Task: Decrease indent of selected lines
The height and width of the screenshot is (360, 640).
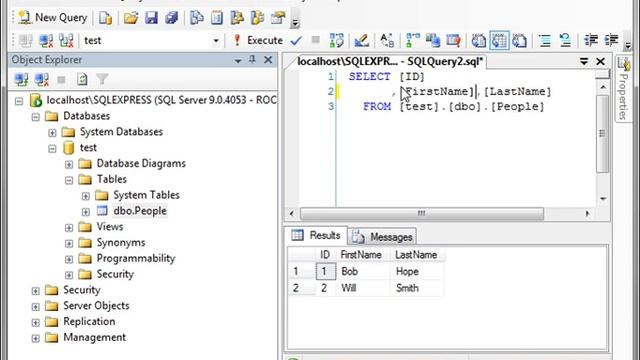Action: (x=591, y=40)
